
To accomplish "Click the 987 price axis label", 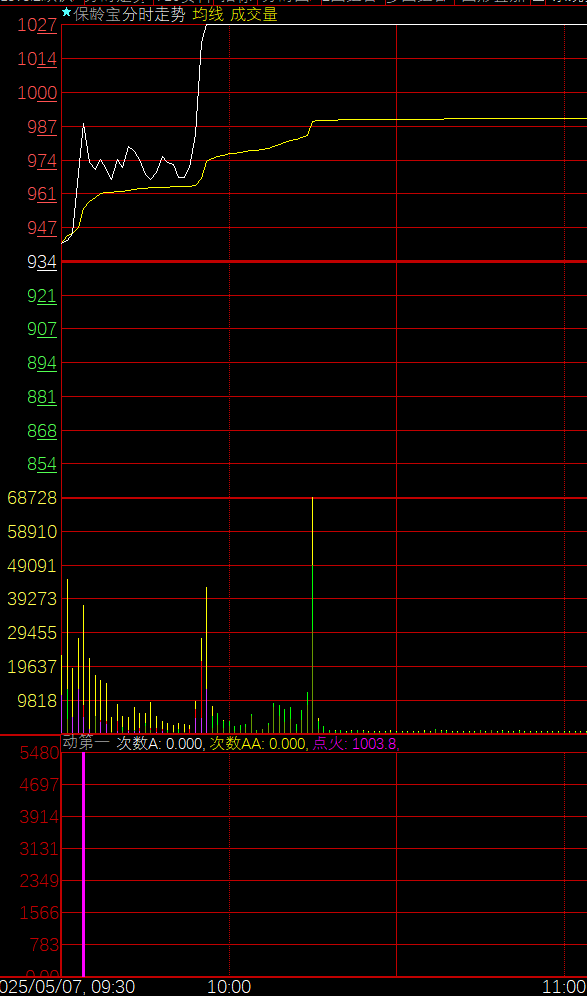I will 42,127.
